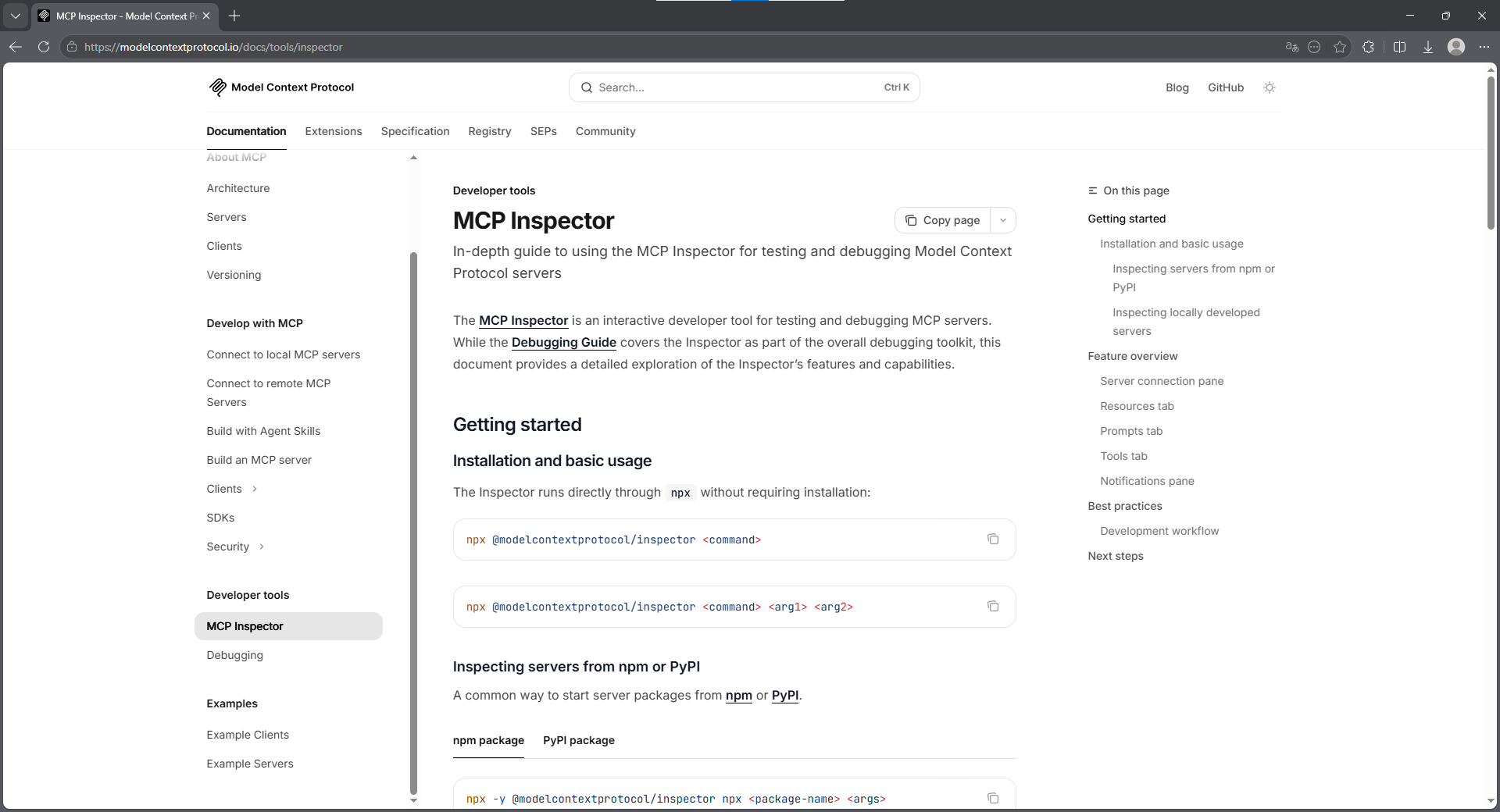Jump to Resources tab section
The height and width of the screenshot is (812, 1500).
tap(1137, 406)
